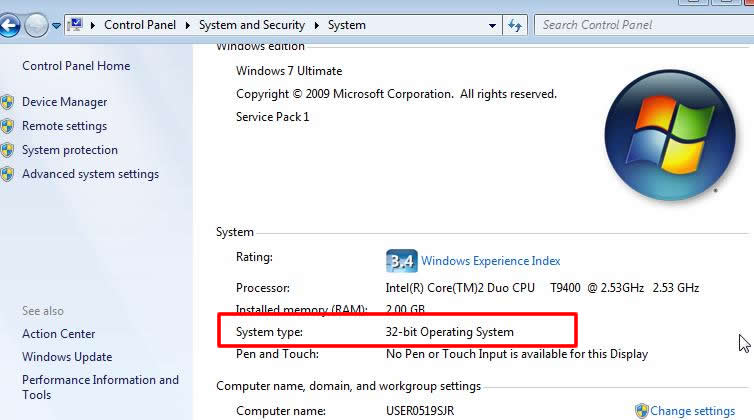Click the computer name 'USER0519SJR'
754x420 pixels.
[420, 411]
